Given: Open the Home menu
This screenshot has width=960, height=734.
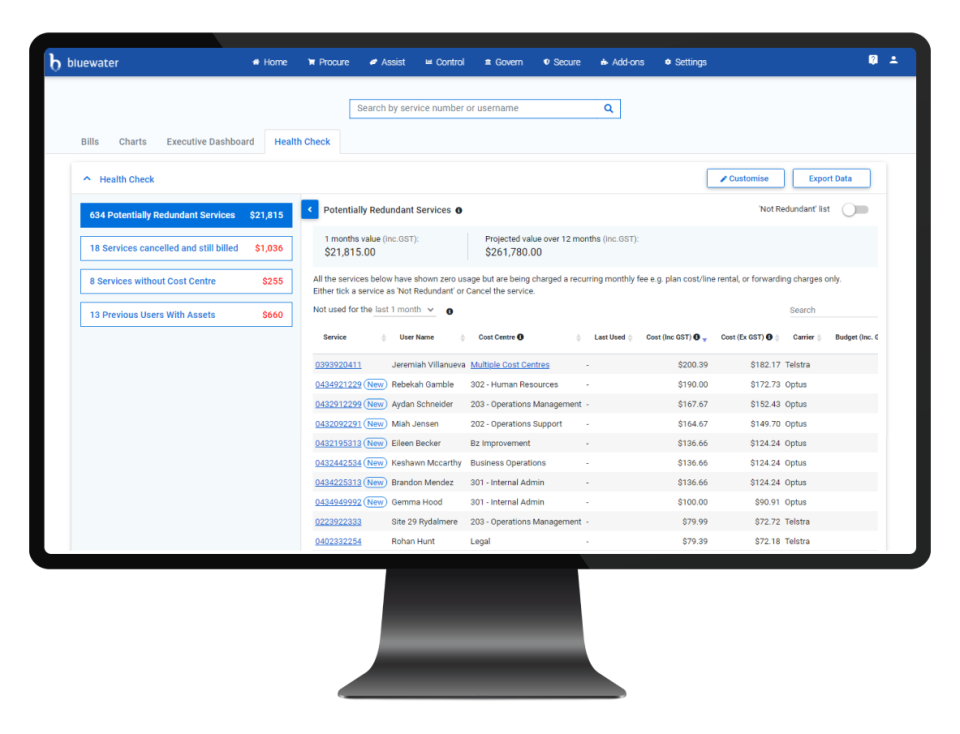Looking at the screenshot, I should click(x=269, y=62).
